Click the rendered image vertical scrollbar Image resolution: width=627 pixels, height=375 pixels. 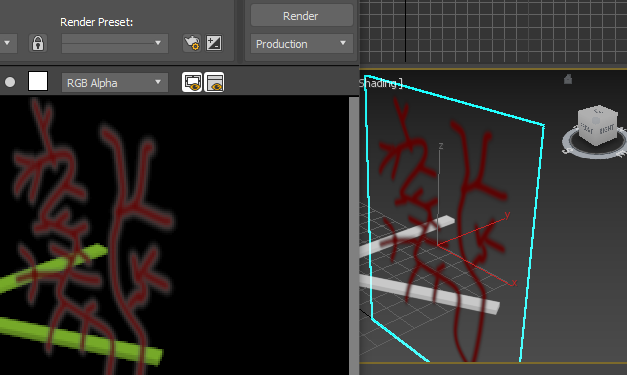[x=354, y=236]
